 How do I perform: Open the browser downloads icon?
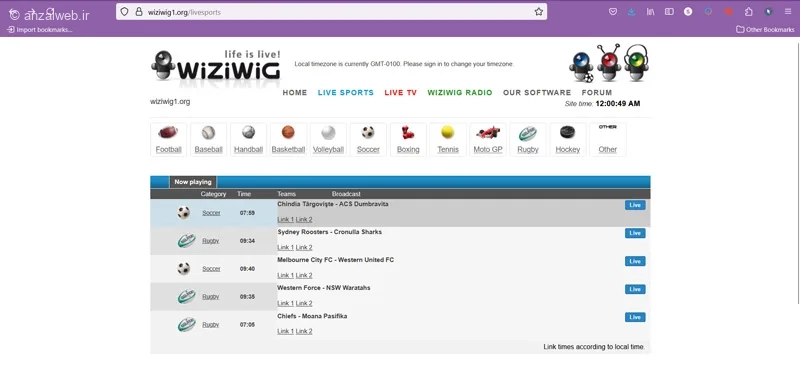632,12
